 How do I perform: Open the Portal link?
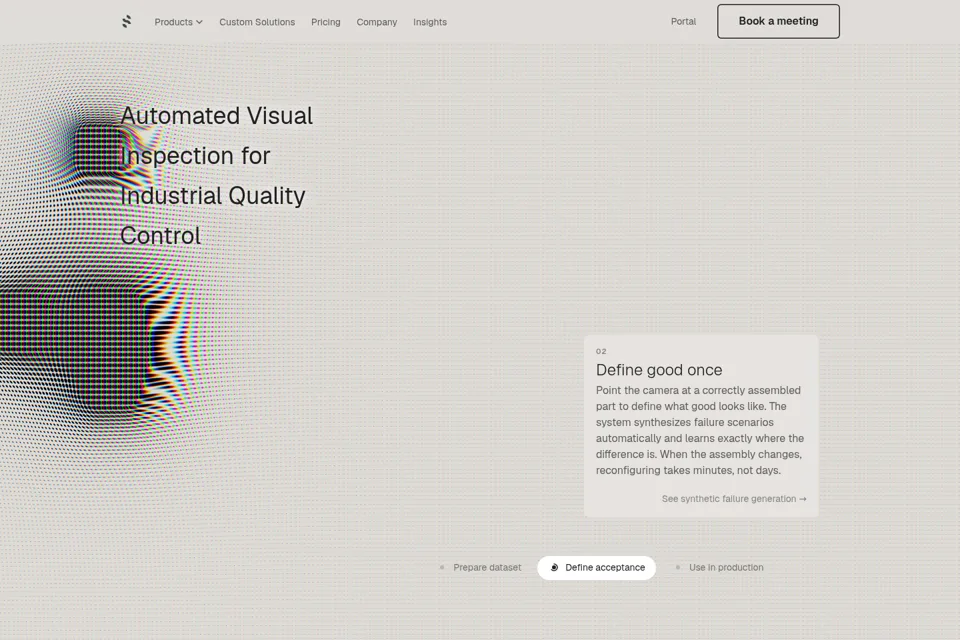click(683, 21)
